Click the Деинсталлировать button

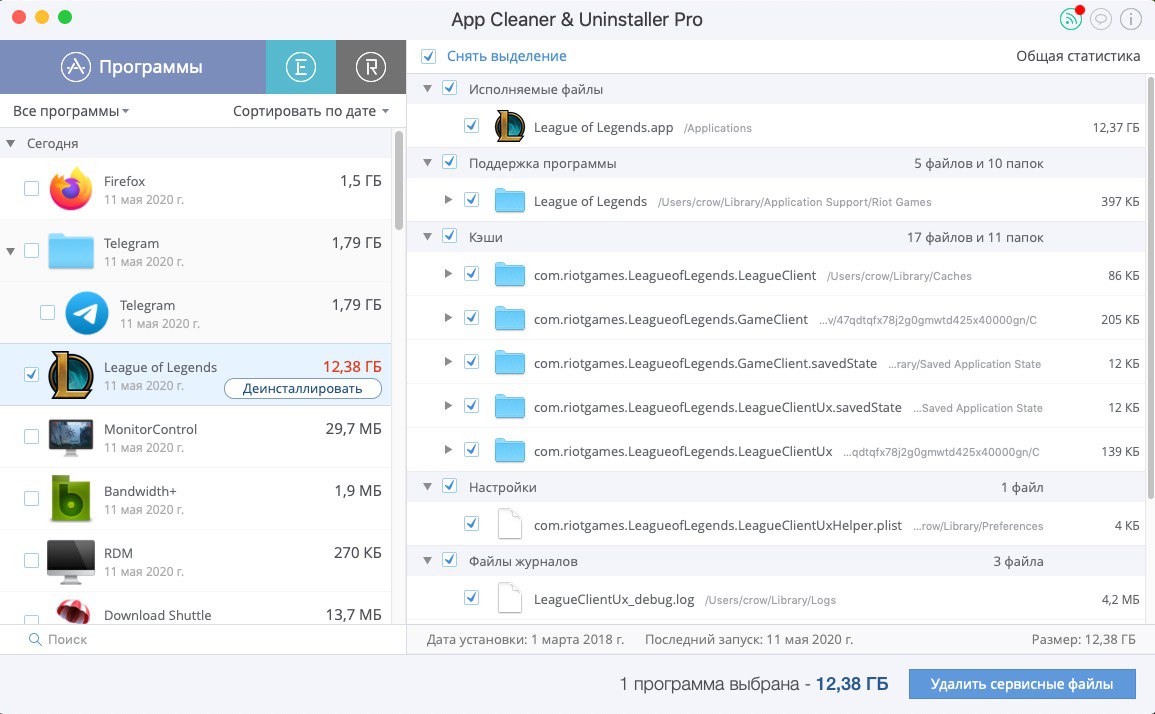click(303, 388)
